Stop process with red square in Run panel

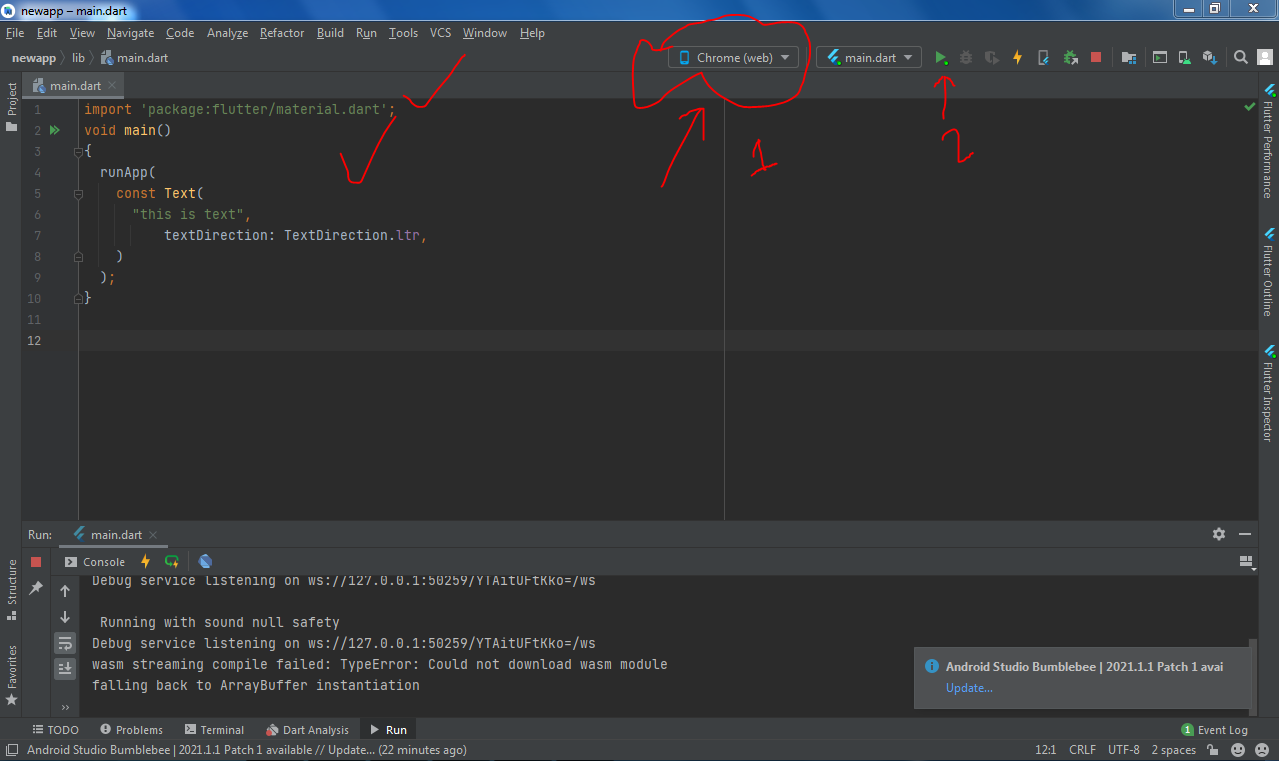click(x=36, y=562)
